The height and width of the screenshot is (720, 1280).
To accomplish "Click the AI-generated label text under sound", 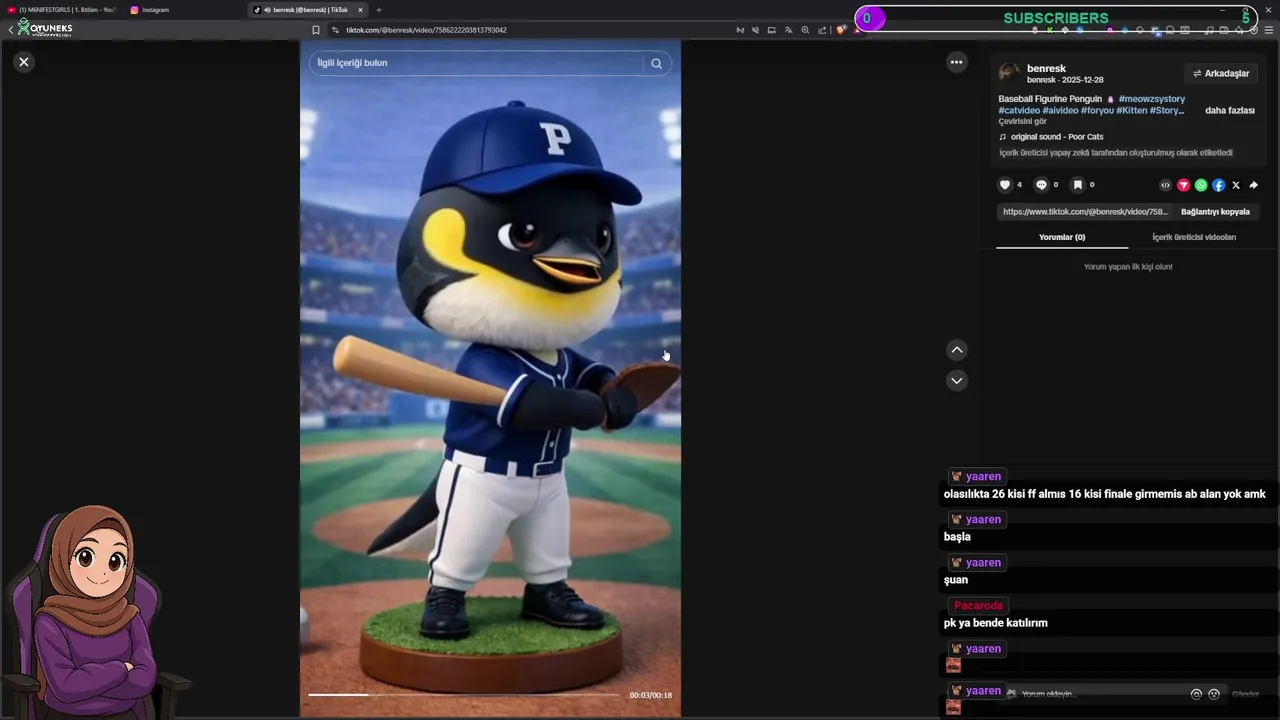I will pos(1116,153).
